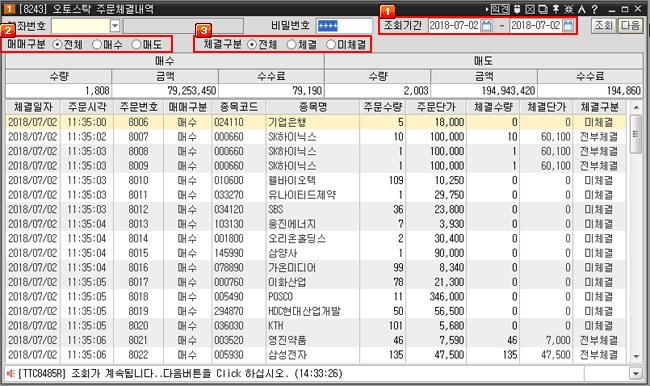Click the table's vertical scrollbar thumb
650x386 pixels.
click(x=636, y=134)
